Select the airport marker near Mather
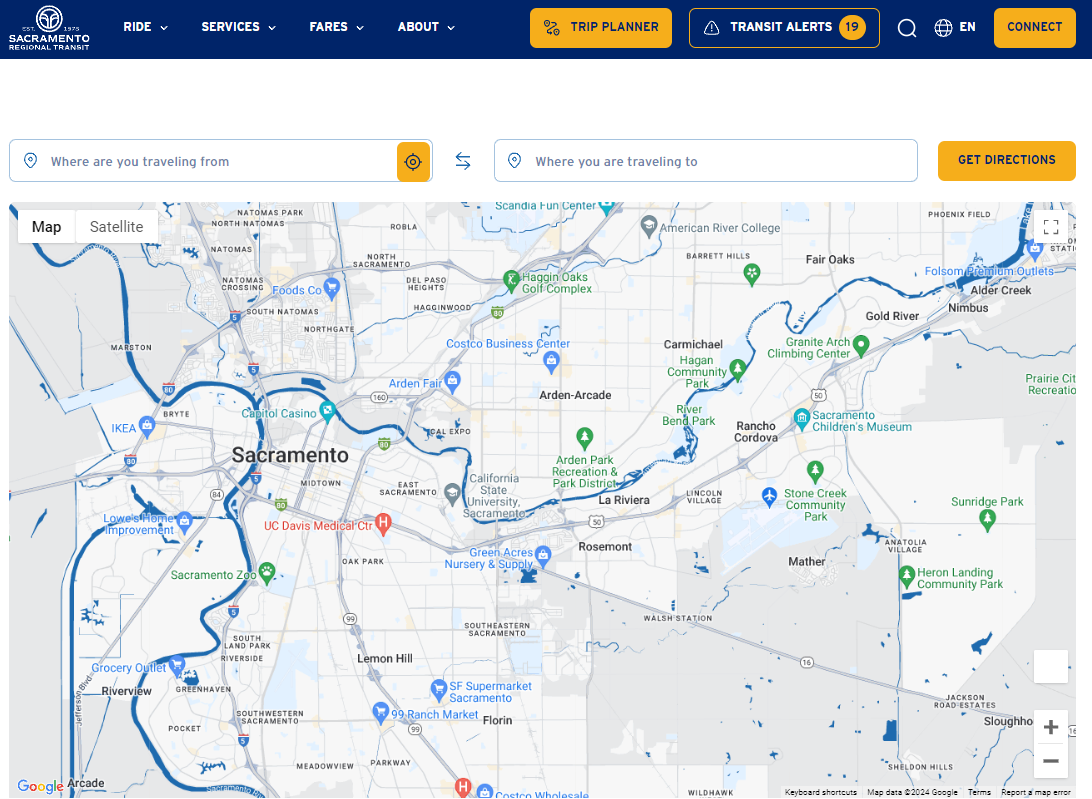Image resolution: width=1092 pixels, height=799 pixels. click(x=769, y=497)
